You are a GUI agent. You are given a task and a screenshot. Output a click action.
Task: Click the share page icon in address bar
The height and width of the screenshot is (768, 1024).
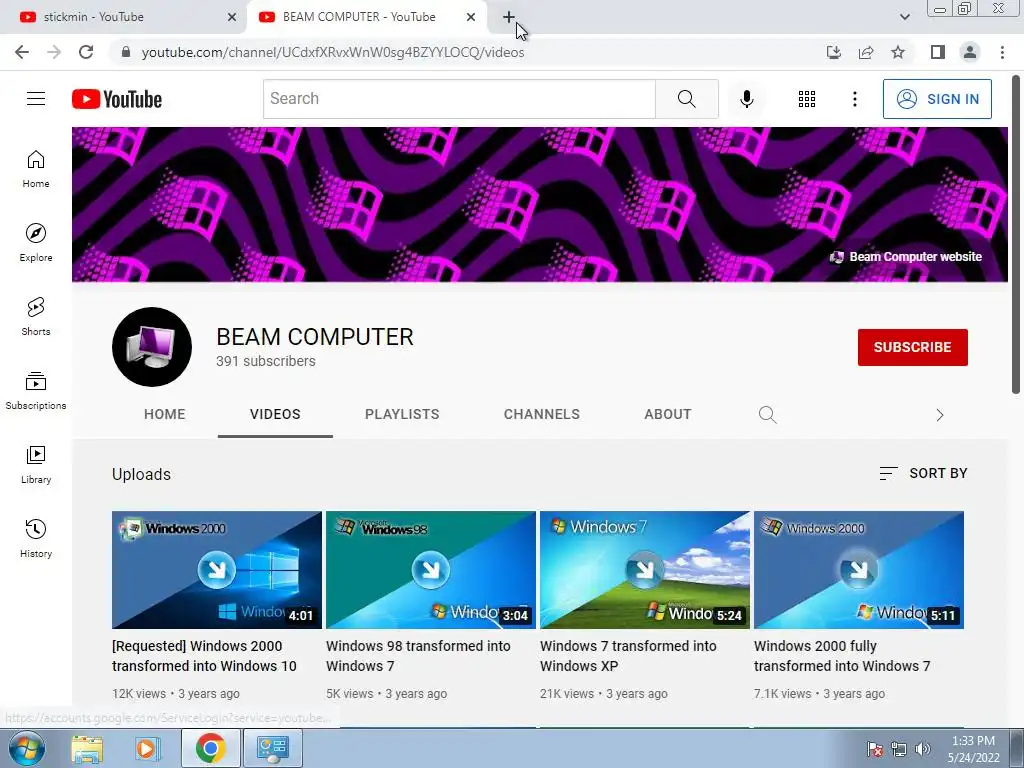pos(866,52)
